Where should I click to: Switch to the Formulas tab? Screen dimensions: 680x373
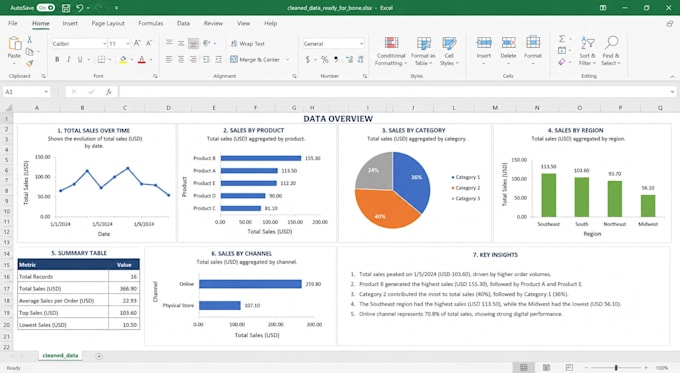click(x=150, y=23)
